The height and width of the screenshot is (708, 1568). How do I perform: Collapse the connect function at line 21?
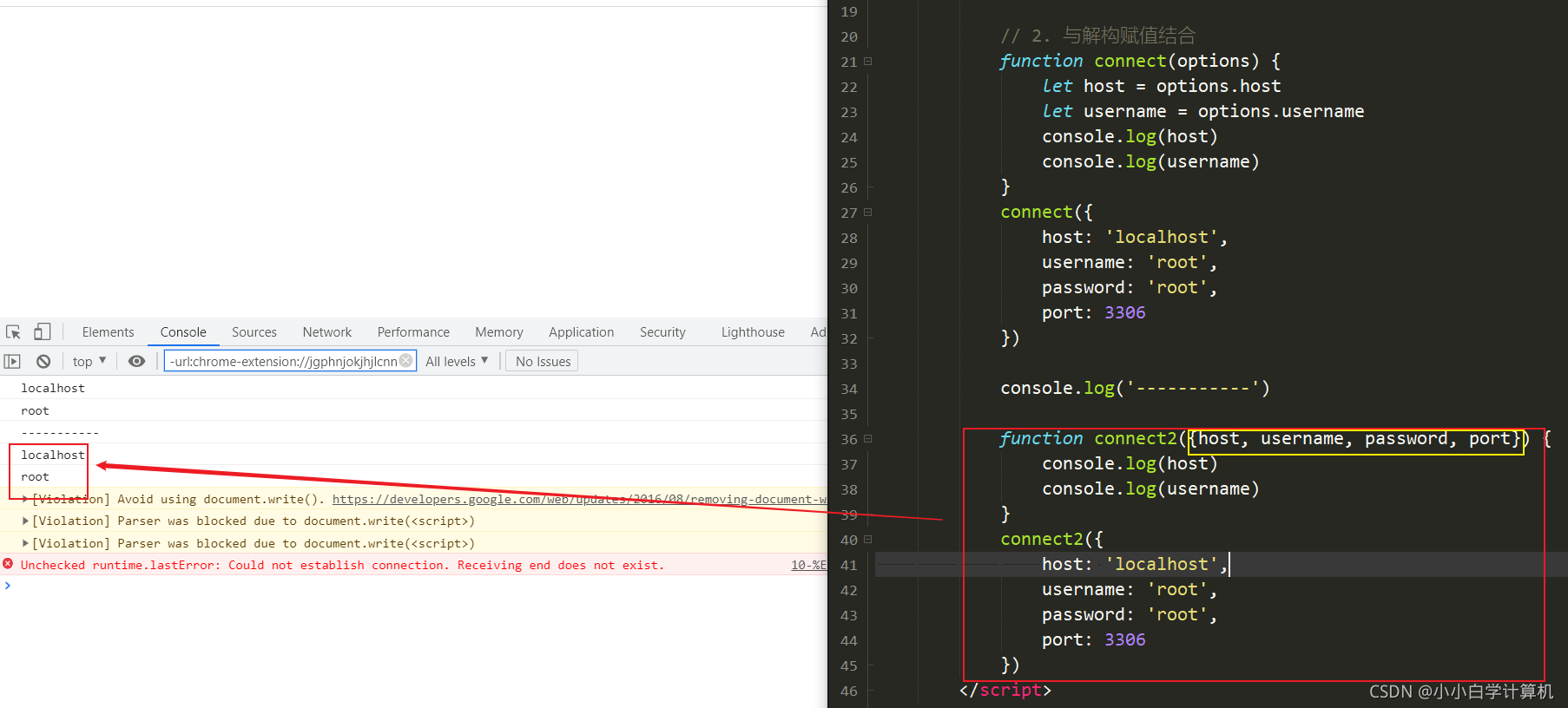(867, 62)
